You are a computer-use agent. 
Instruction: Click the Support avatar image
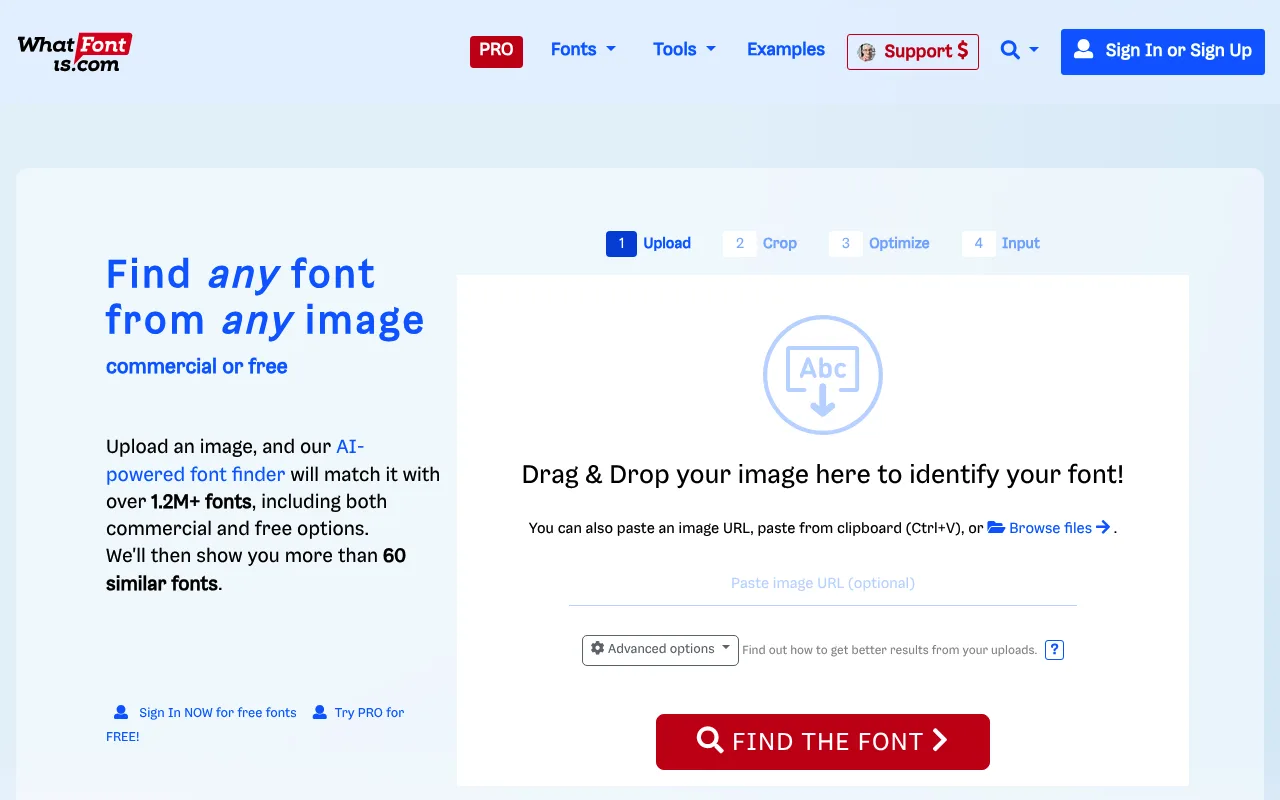[x=866, y=52]
